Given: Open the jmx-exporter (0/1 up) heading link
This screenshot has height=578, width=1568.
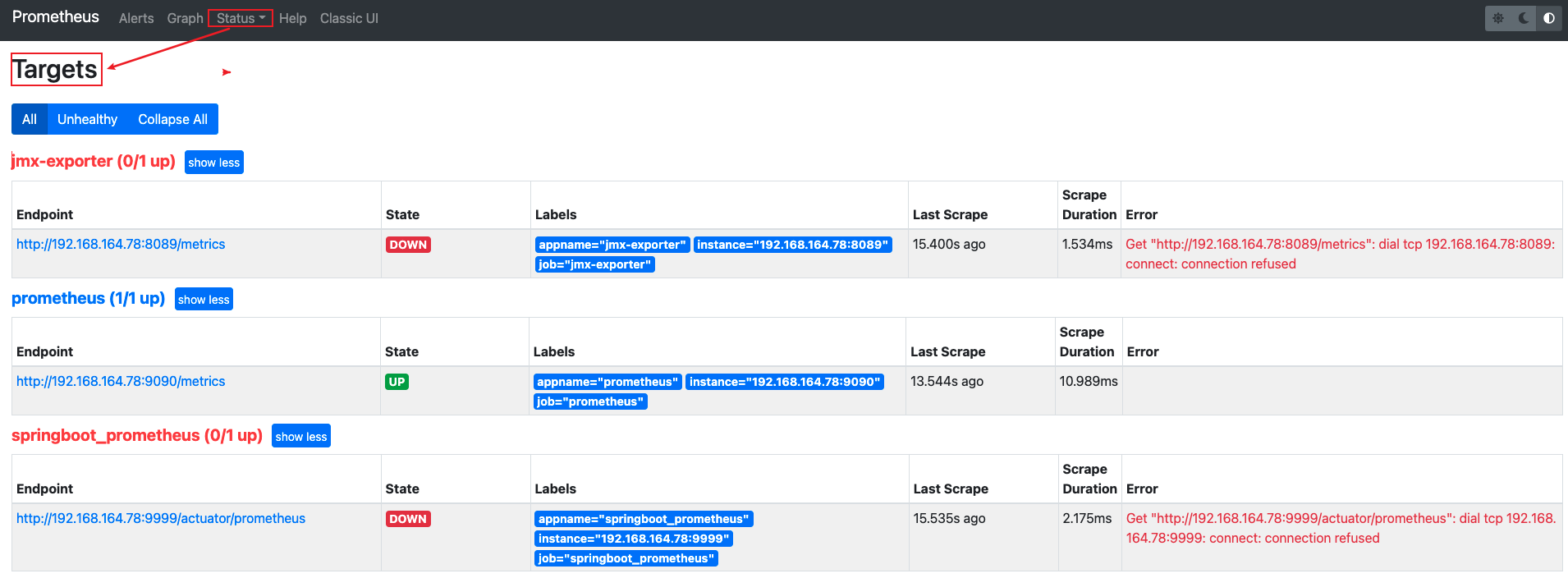Looking at the screenshot, I should [94, 161].
